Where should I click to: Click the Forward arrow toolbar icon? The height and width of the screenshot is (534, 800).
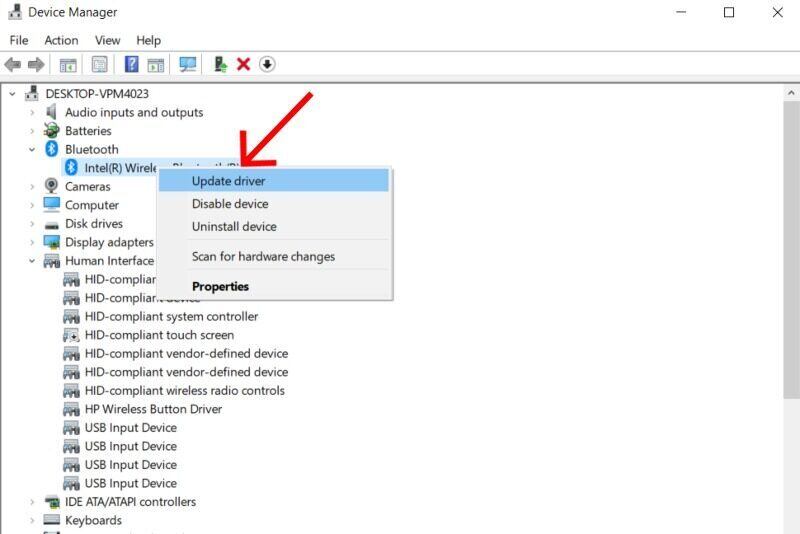coord(36,65)
